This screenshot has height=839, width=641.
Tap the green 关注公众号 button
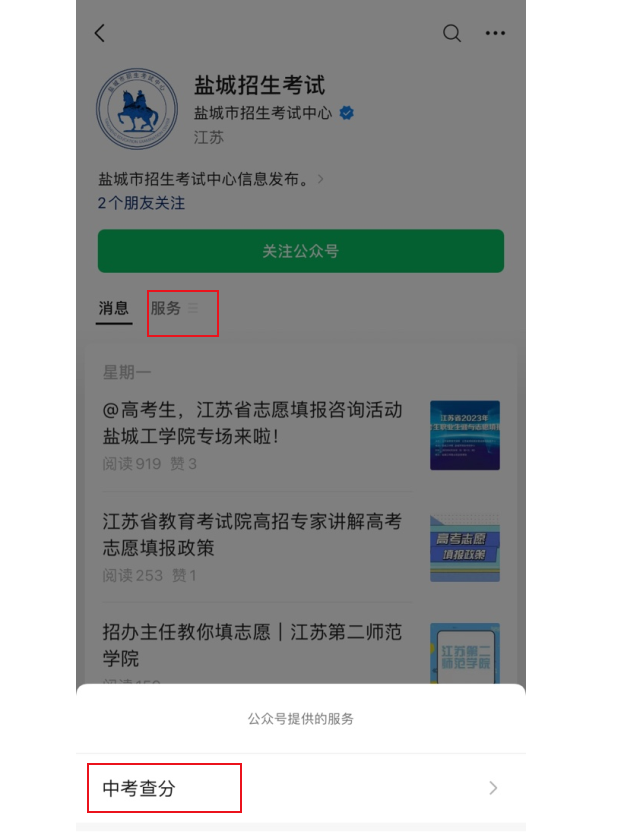tap(301, 251)
